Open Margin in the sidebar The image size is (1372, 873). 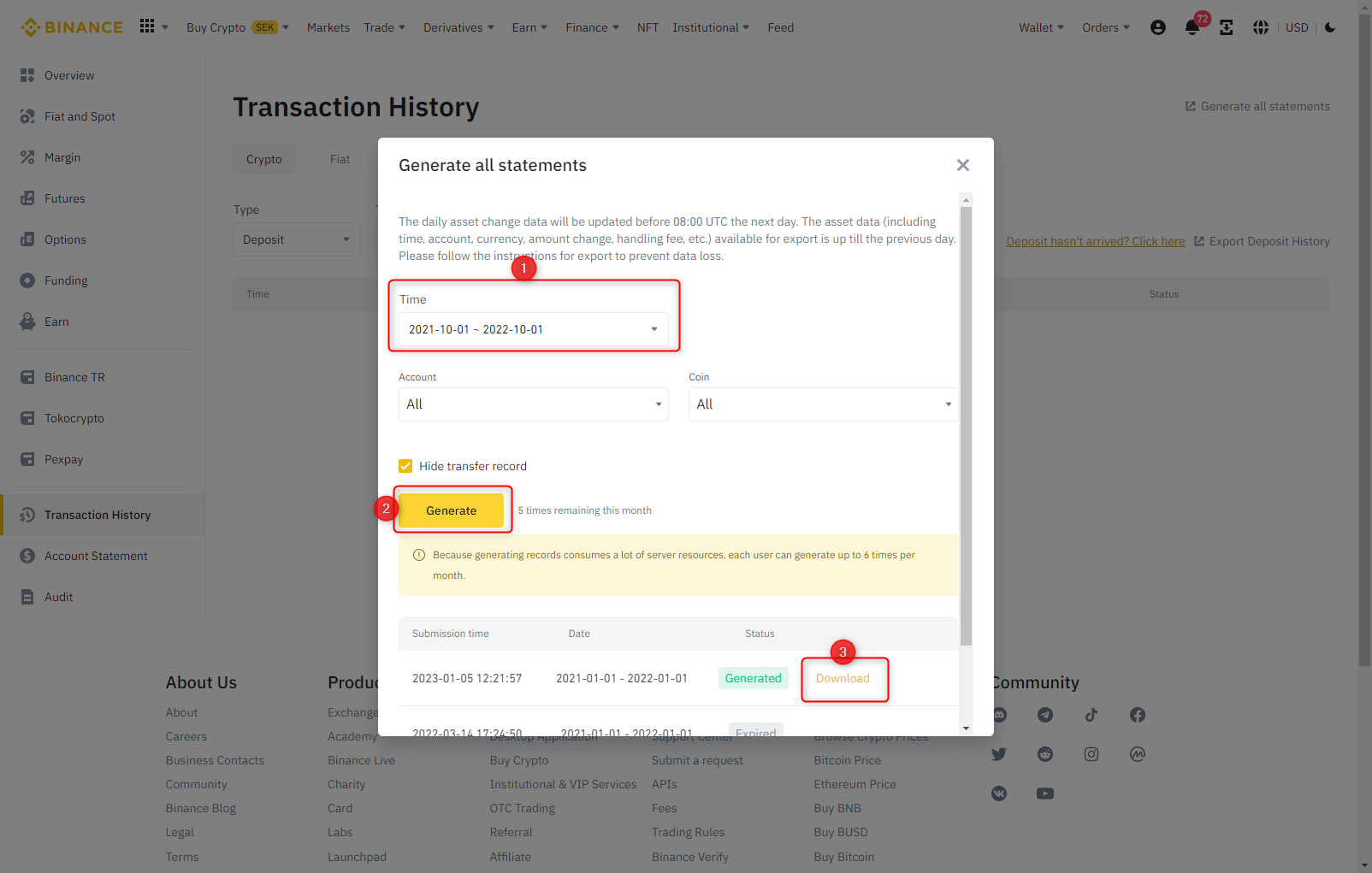pos(103,157)
